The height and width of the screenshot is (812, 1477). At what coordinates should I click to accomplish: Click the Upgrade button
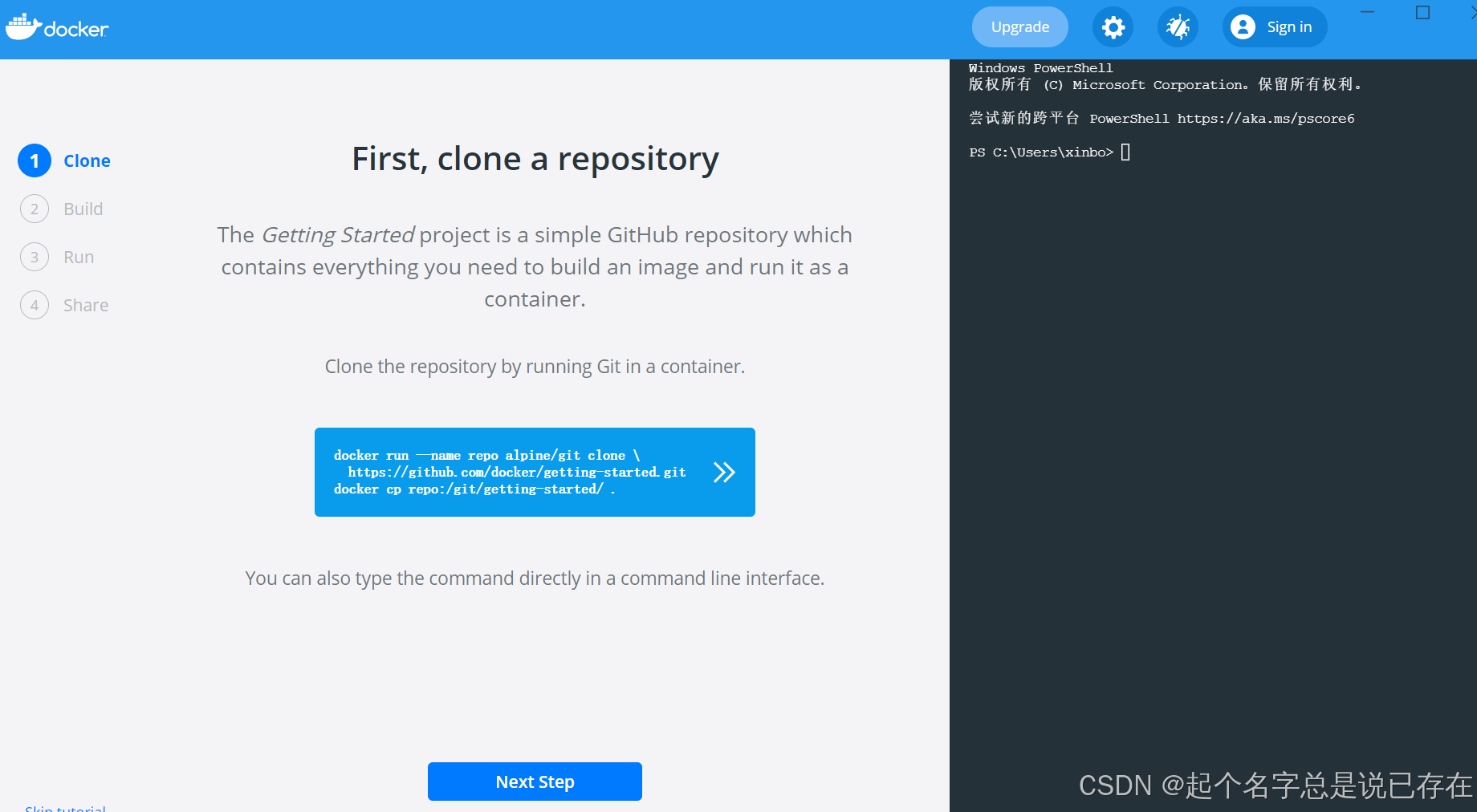coord(1019,27)
